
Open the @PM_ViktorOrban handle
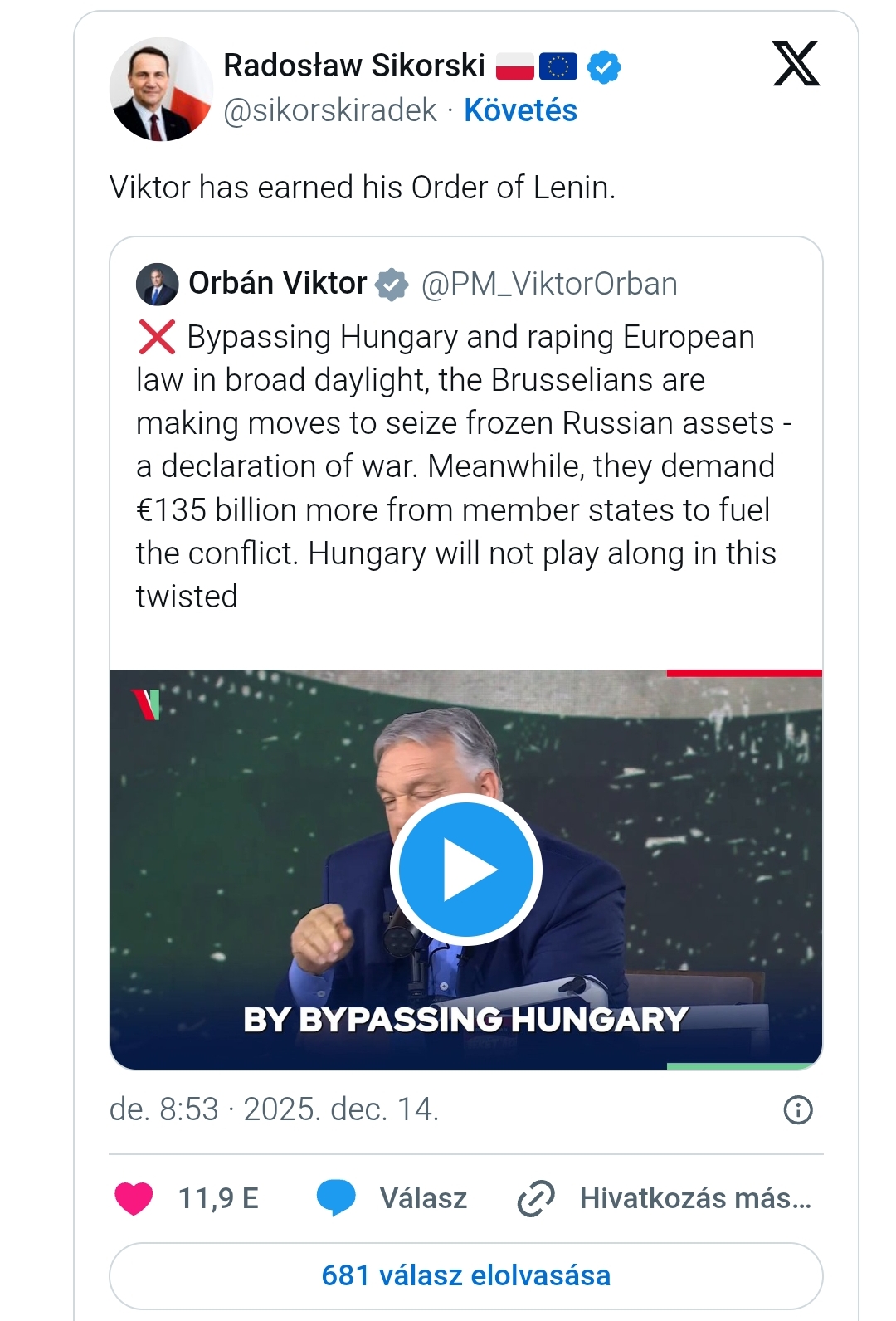[549, 285]
